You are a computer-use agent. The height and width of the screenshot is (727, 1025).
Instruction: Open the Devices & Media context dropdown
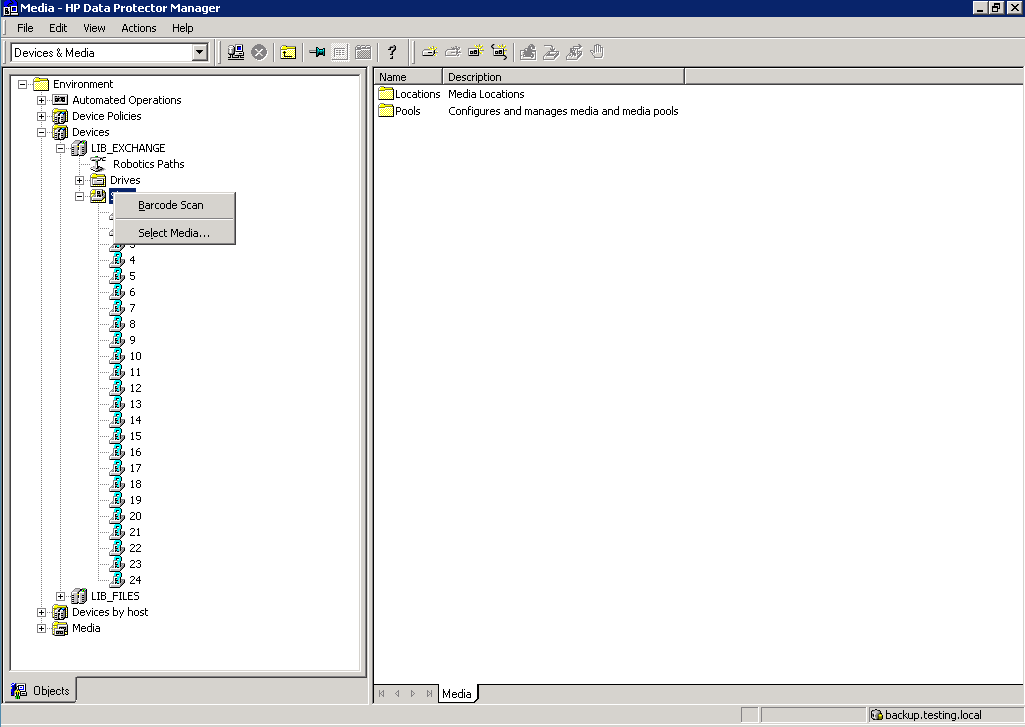point(199,52)
